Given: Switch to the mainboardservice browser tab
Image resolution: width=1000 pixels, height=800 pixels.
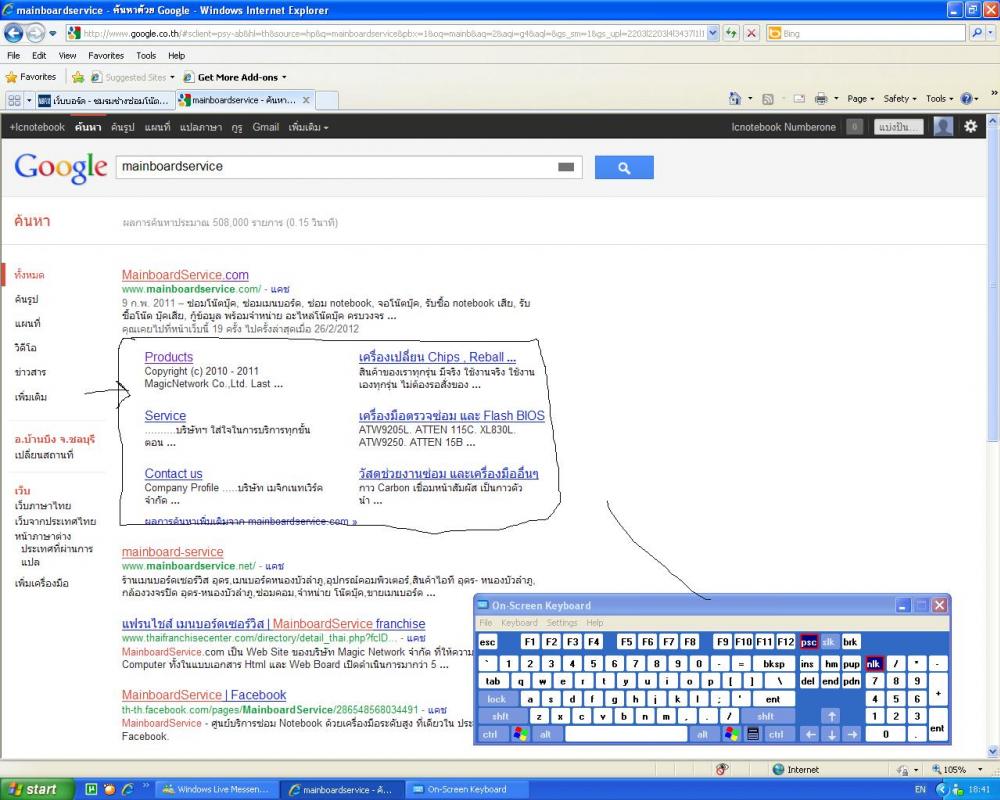Looking at the screenshot, I should point(244,100).
